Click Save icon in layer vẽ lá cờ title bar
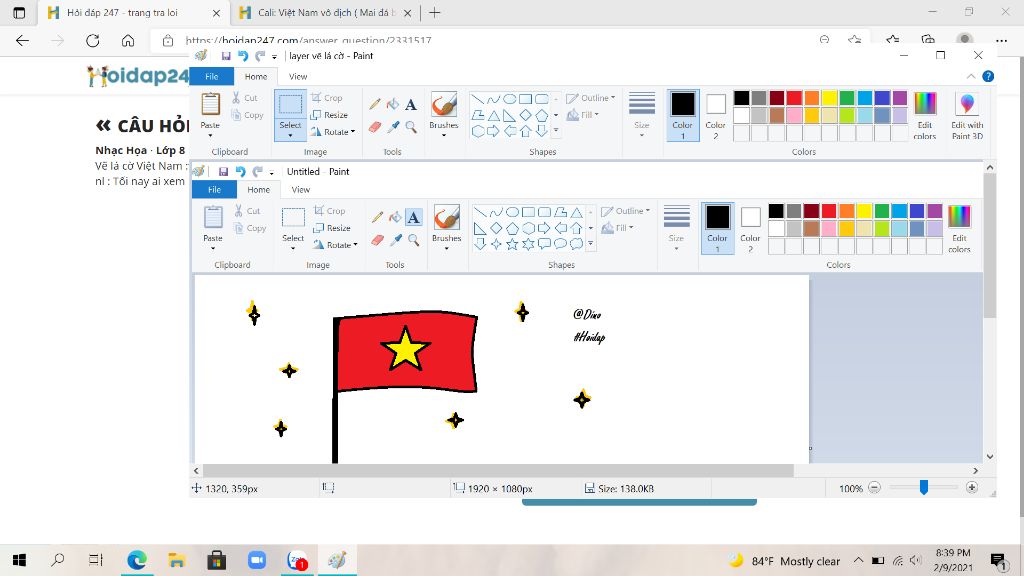This screenshot has height=576, width=1024. (x=225, y=56)
